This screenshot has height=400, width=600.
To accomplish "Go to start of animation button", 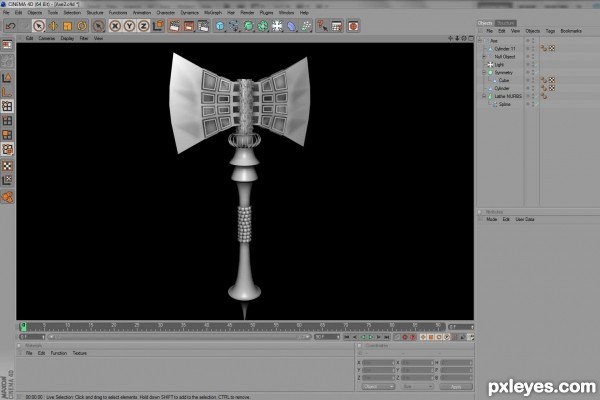I will 346,337.
